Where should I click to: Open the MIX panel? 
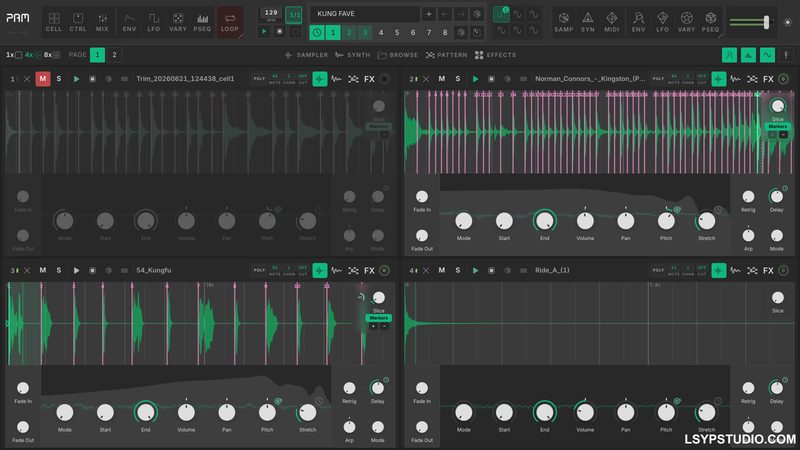point(102,22)
